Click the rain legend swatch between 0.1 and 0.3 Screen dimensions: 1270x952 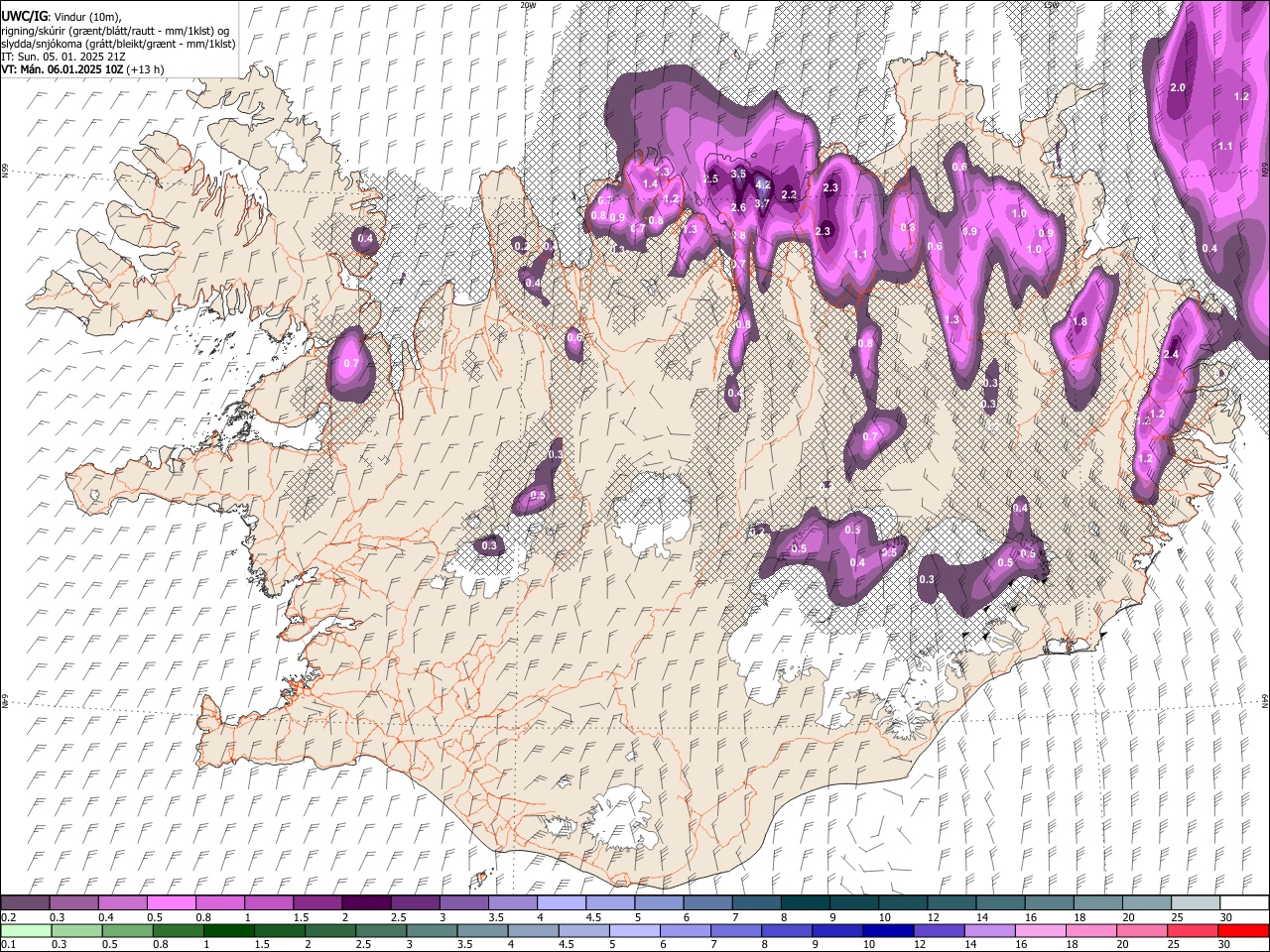(25, 930)
